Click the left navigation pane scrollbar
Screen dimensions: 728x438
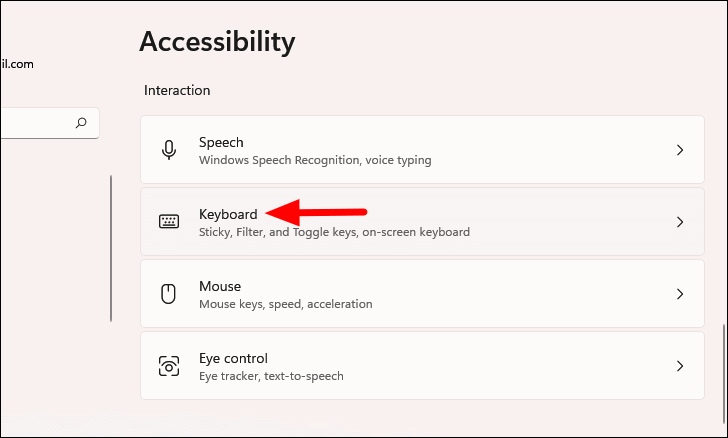coord(111,248)
